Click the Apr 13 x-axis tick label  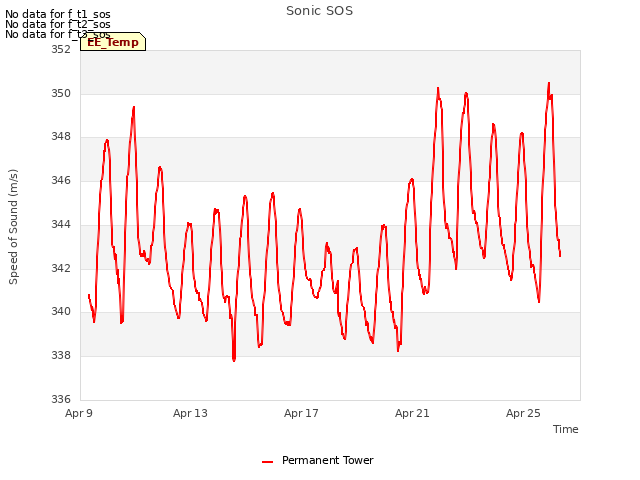click(x=190, y=413)
